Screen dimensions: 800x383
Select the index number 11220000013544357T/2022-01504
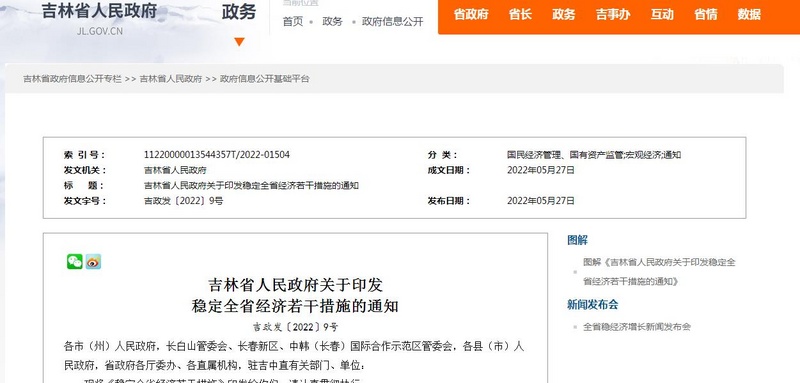tap(217, 155)
